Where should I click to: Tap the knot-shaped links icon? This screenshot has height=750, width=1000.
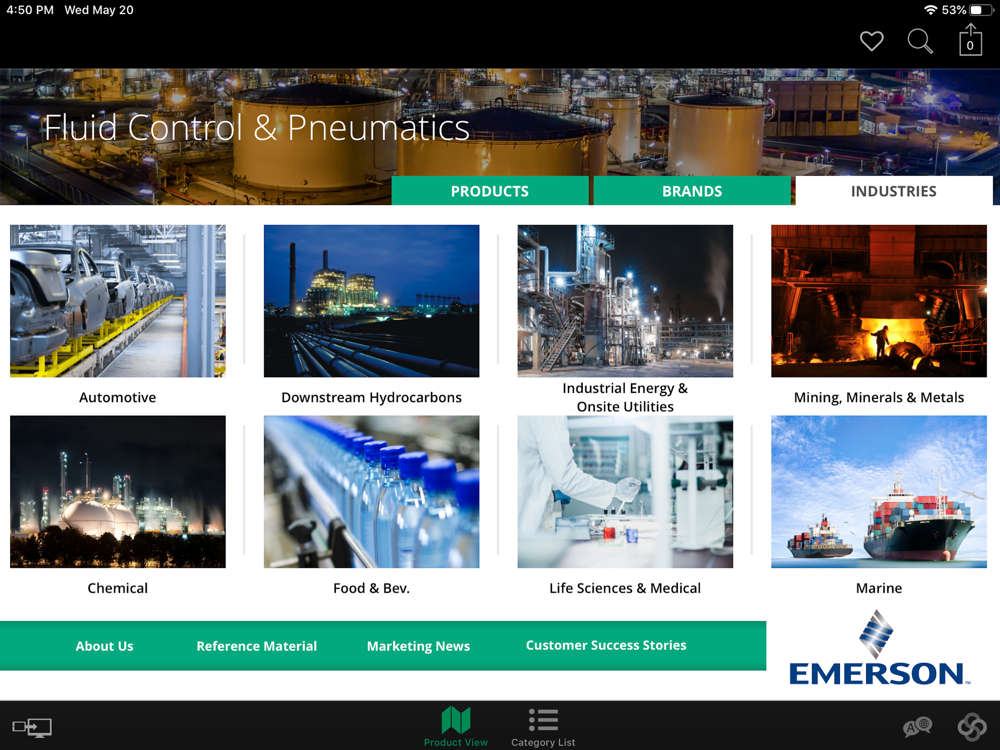[972, 727]
